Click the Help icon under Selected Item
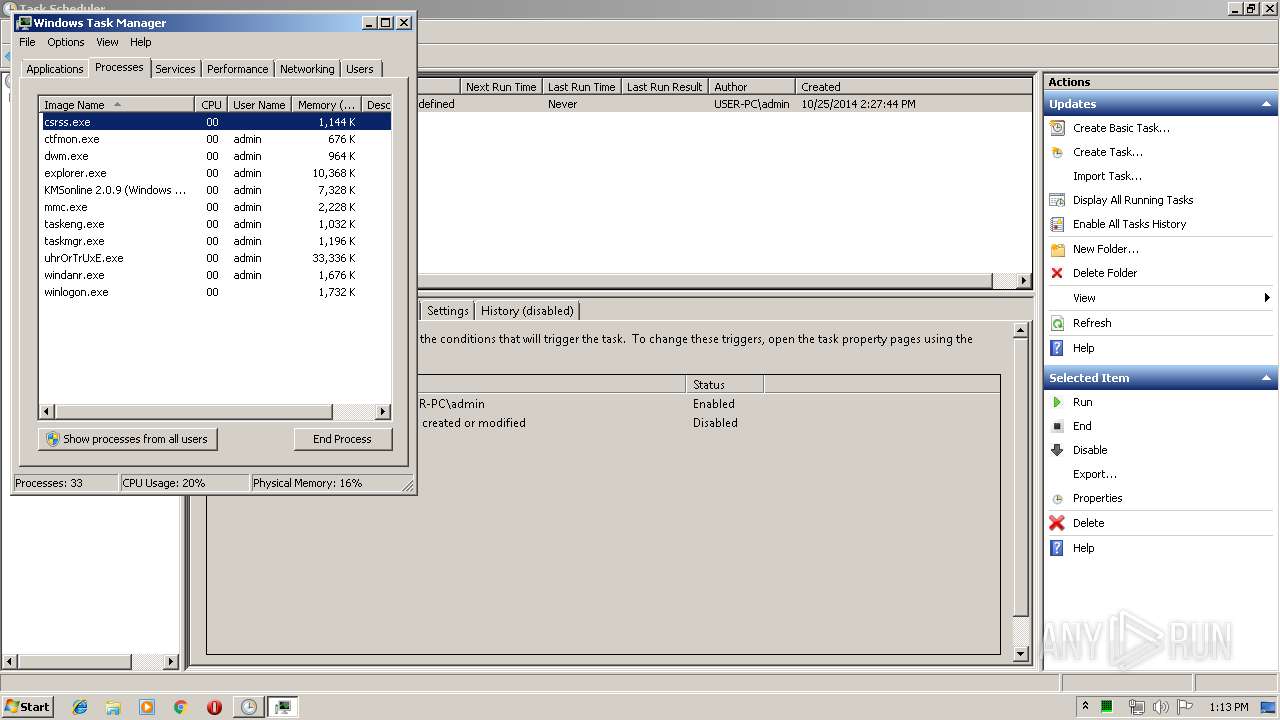This screenshot has height=720, width=1280. pyautogui.click(x=1057, y=548)
